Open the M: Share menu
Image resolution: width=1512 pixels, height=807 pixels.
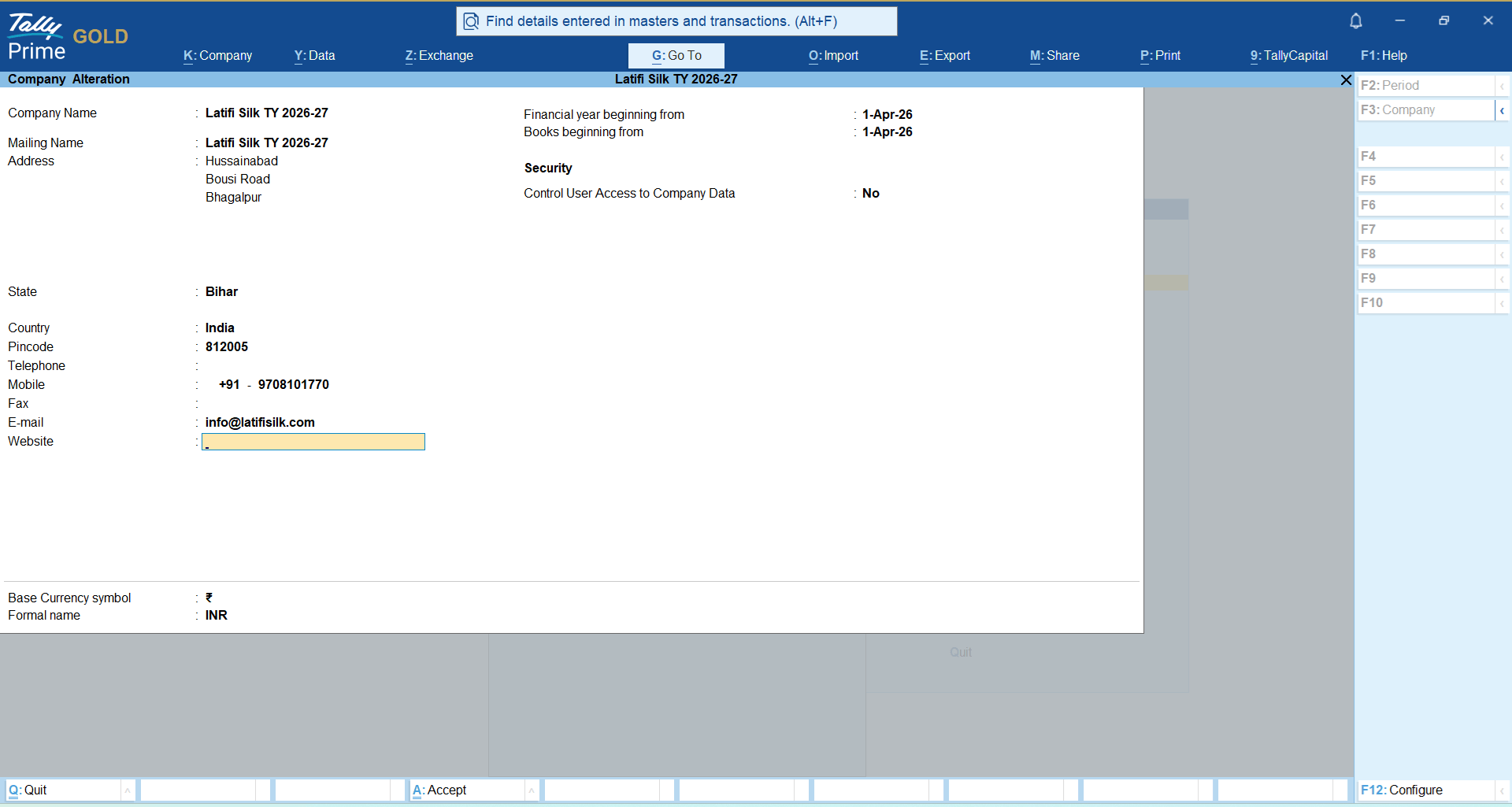click(x=1054, y=56)
